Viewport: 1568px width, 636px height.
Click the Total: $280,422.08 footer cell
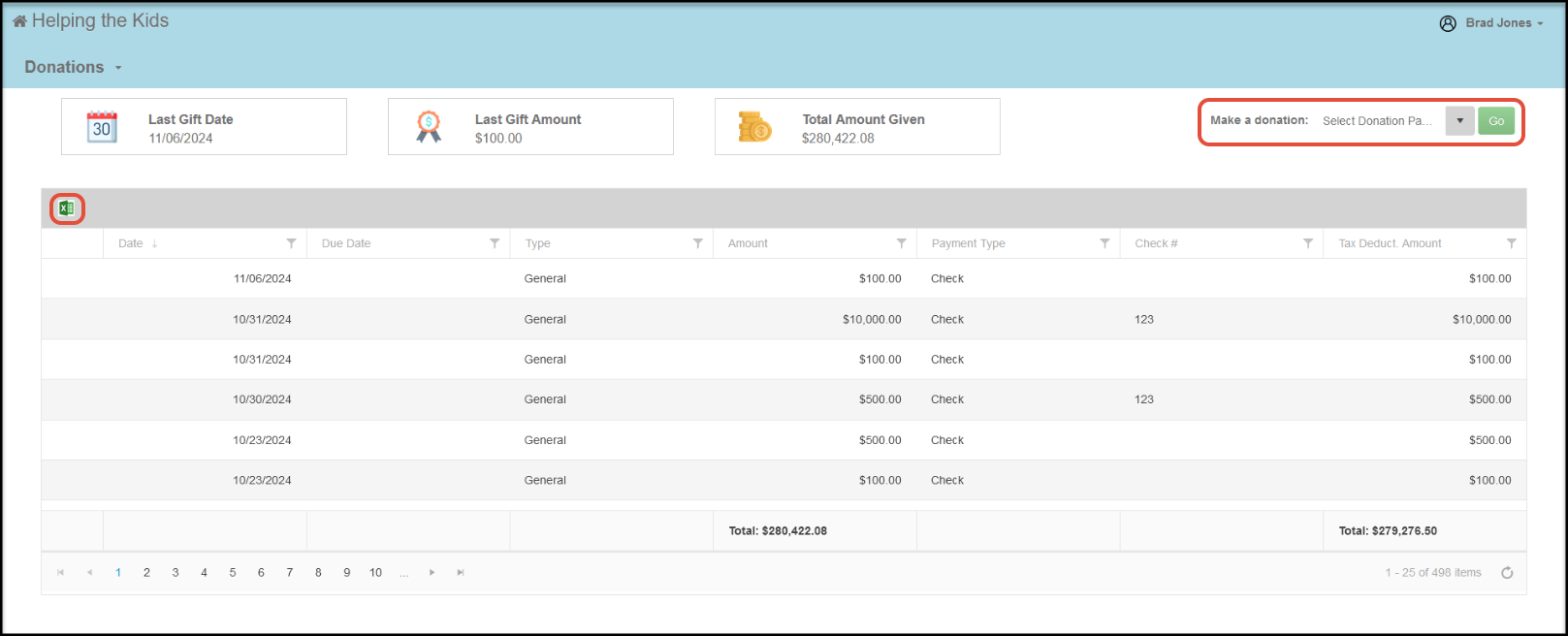click(x=816, y=531)
